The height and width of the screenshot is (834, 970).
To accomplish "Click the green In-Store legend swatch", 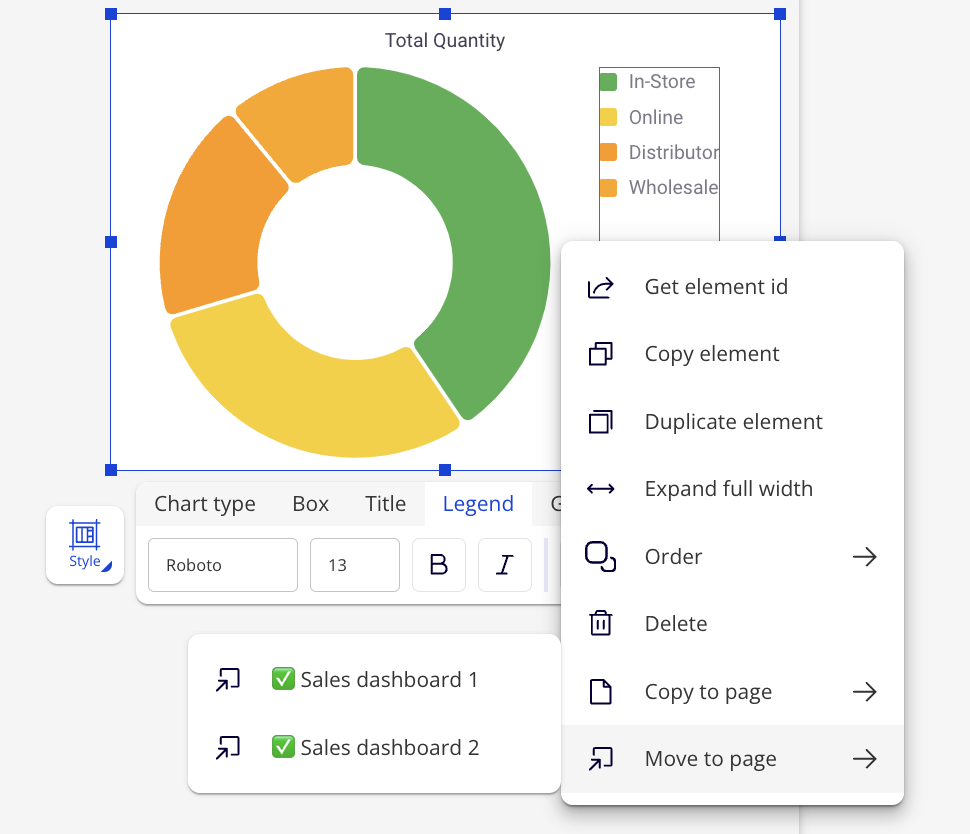I will coord(608,82).
